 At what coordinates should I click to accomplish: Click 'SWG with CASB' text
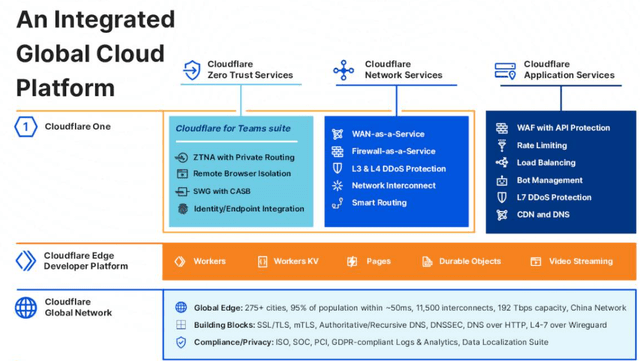coord(222,191)
